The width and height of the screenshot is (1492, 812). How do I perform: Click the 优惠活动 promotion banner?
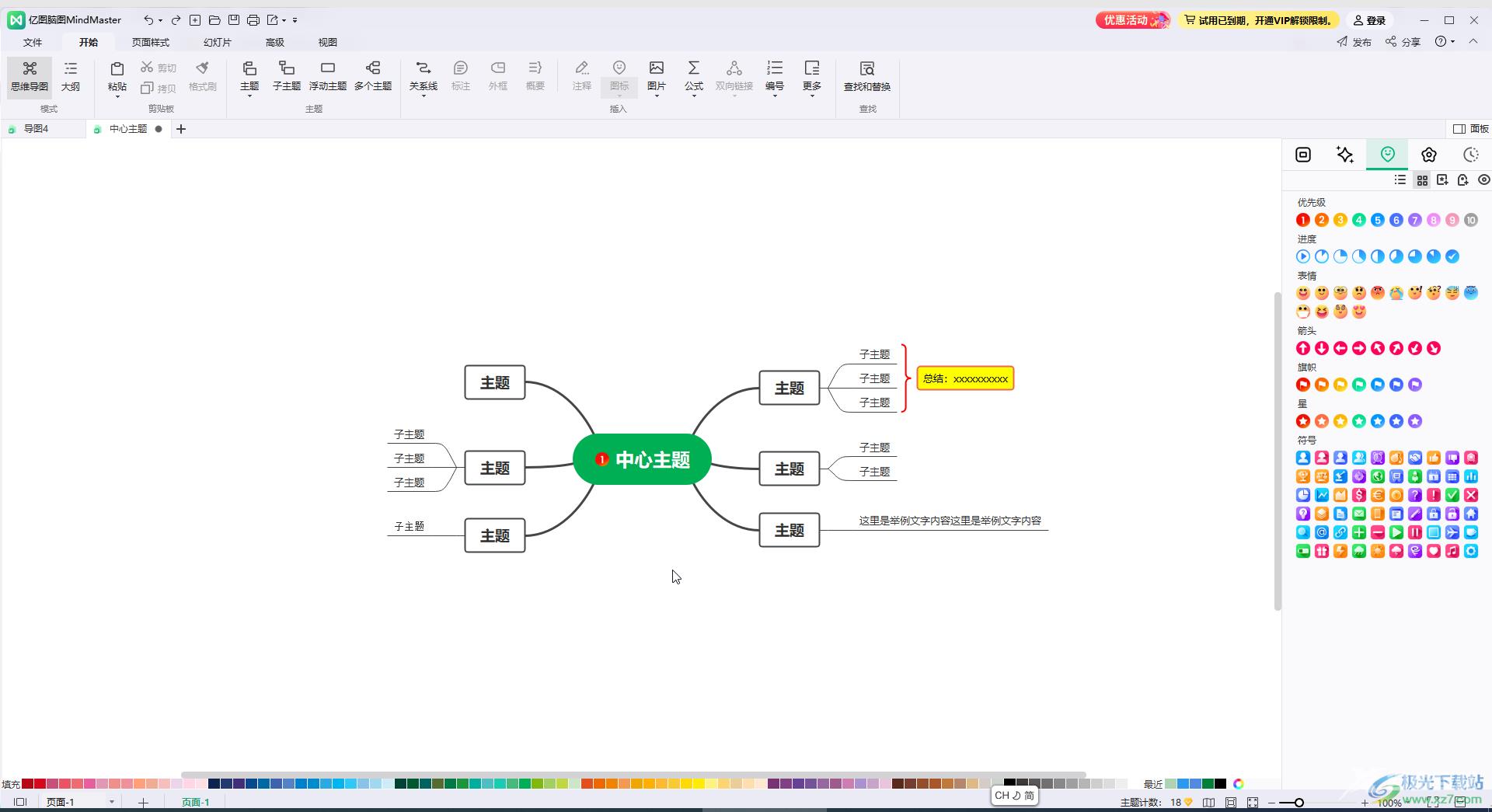pos(1133,20)
